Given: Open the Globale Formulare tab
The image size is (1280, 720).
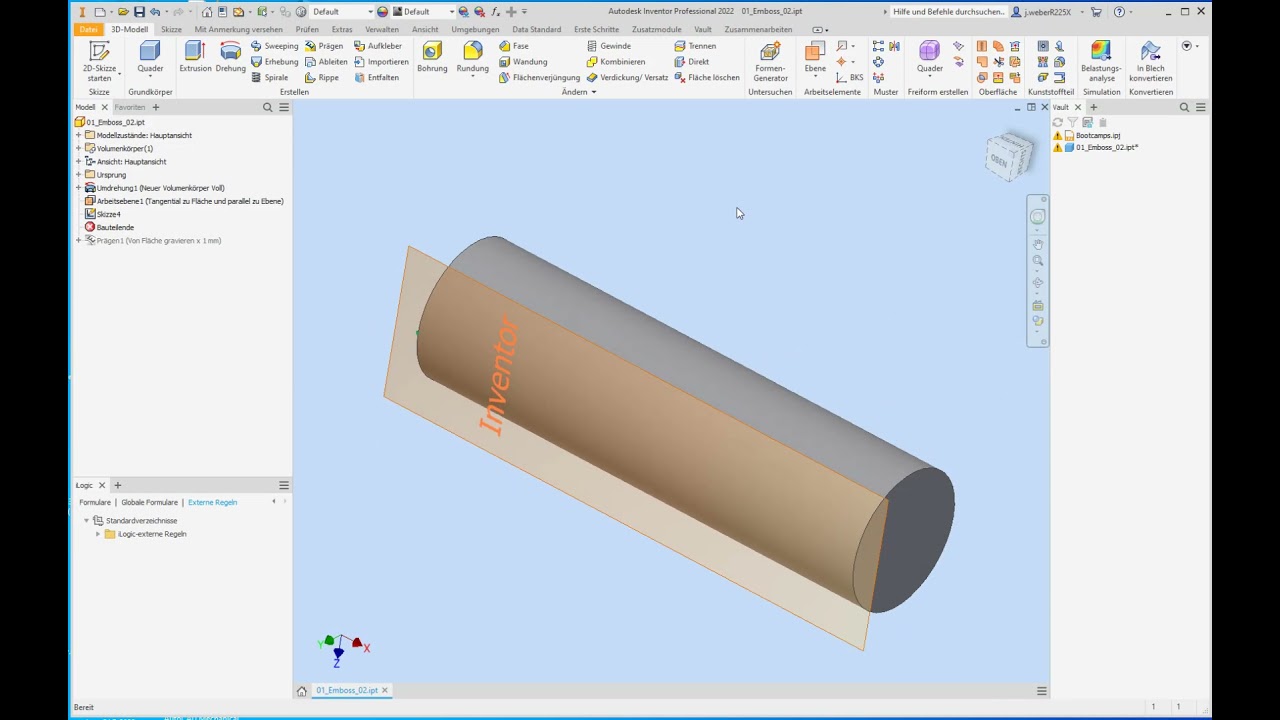Looking at the screenshot, I should [149, 502].
